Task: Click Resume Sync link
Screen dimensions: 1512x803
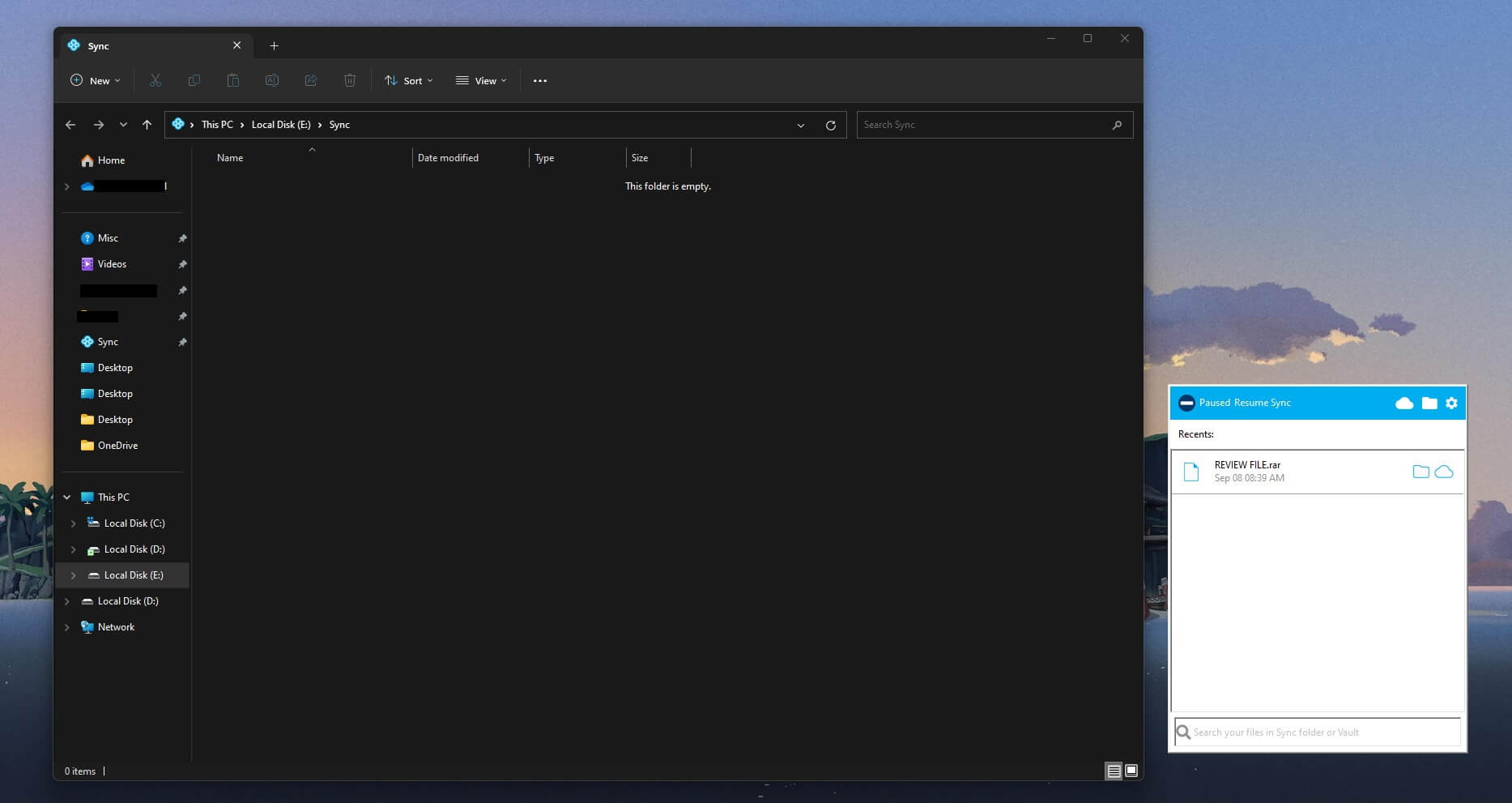Action: (x=1263, y=403)
